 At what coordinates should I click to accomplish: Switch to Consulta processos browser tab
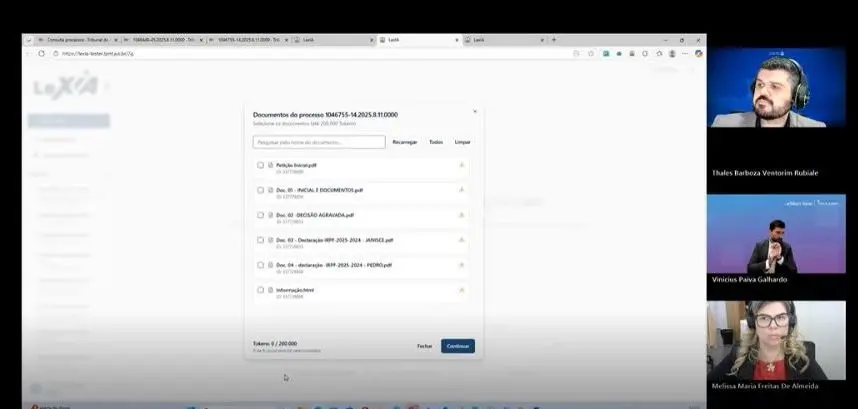(75, 40)
